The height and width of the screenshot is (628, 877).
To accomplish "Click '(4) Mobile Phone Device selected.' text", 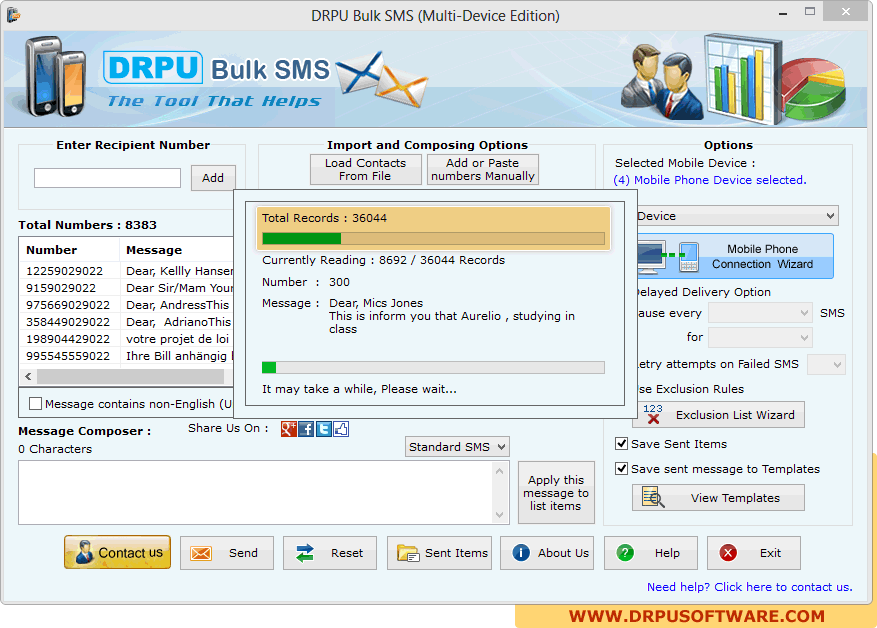I will coord(710,180).
